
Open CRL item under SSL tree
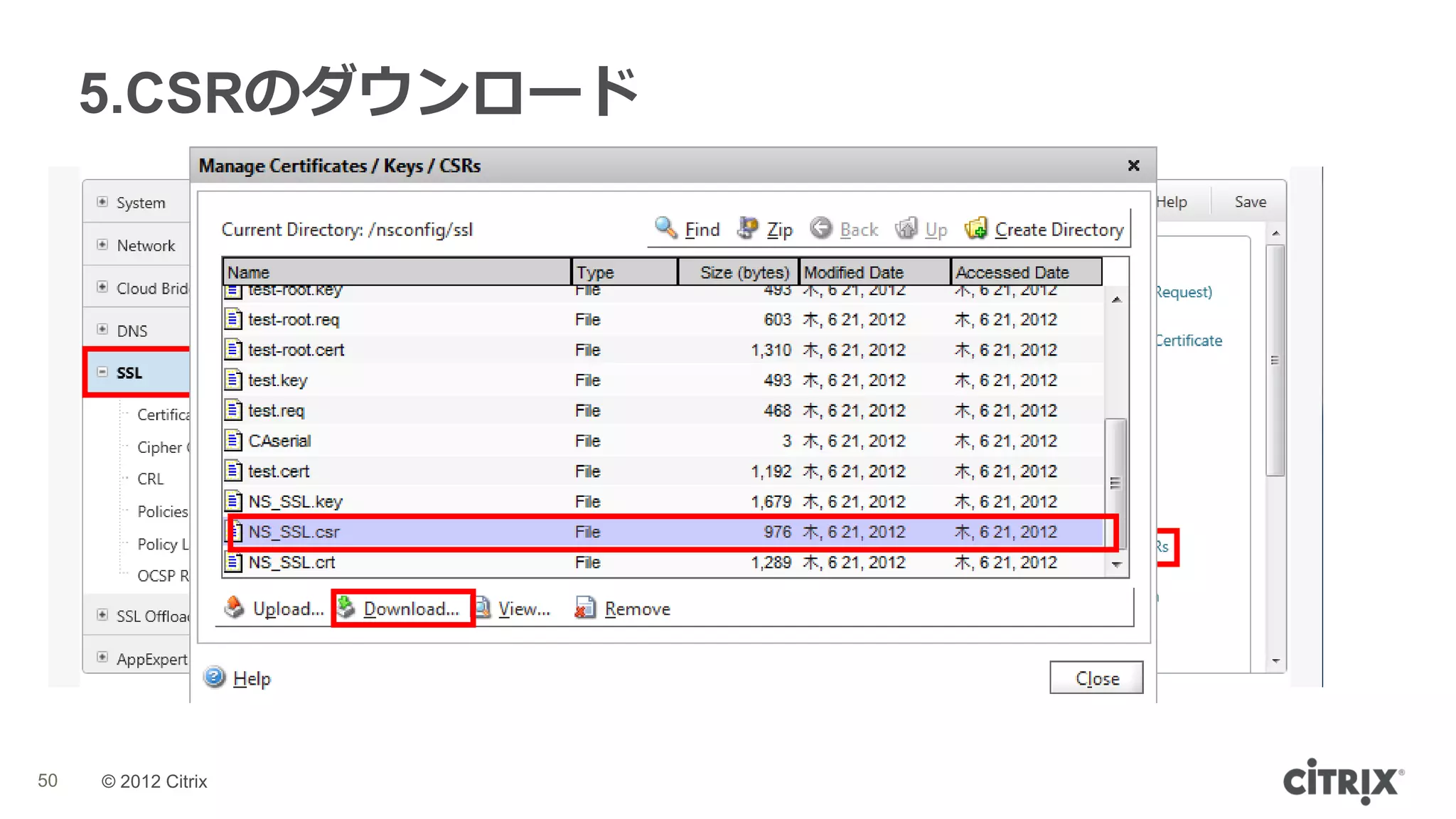pyautogui.click(x=150, y=479)
